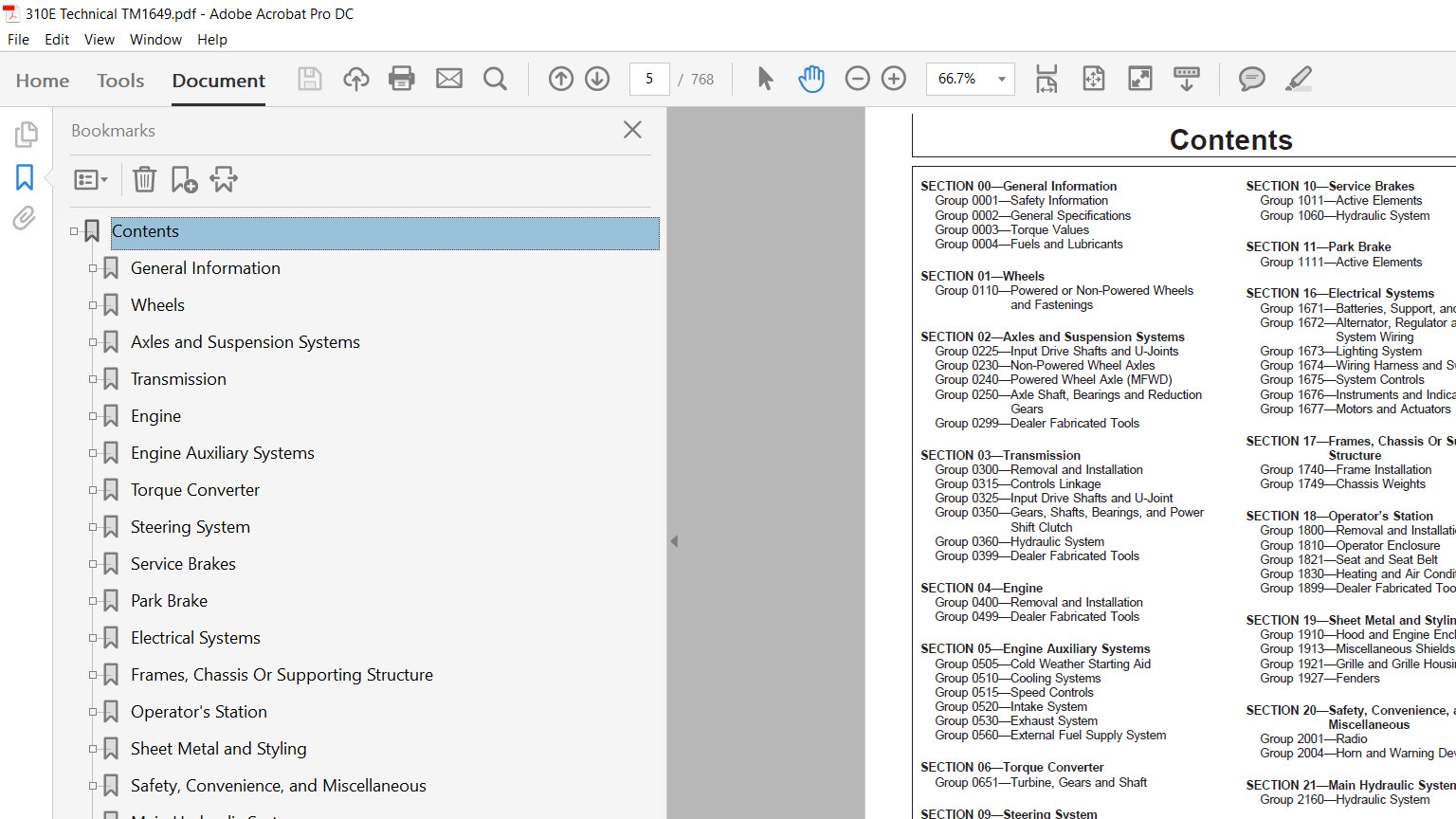Jump to General Information bookmark
1456x819 pixels.
[206, 268]
